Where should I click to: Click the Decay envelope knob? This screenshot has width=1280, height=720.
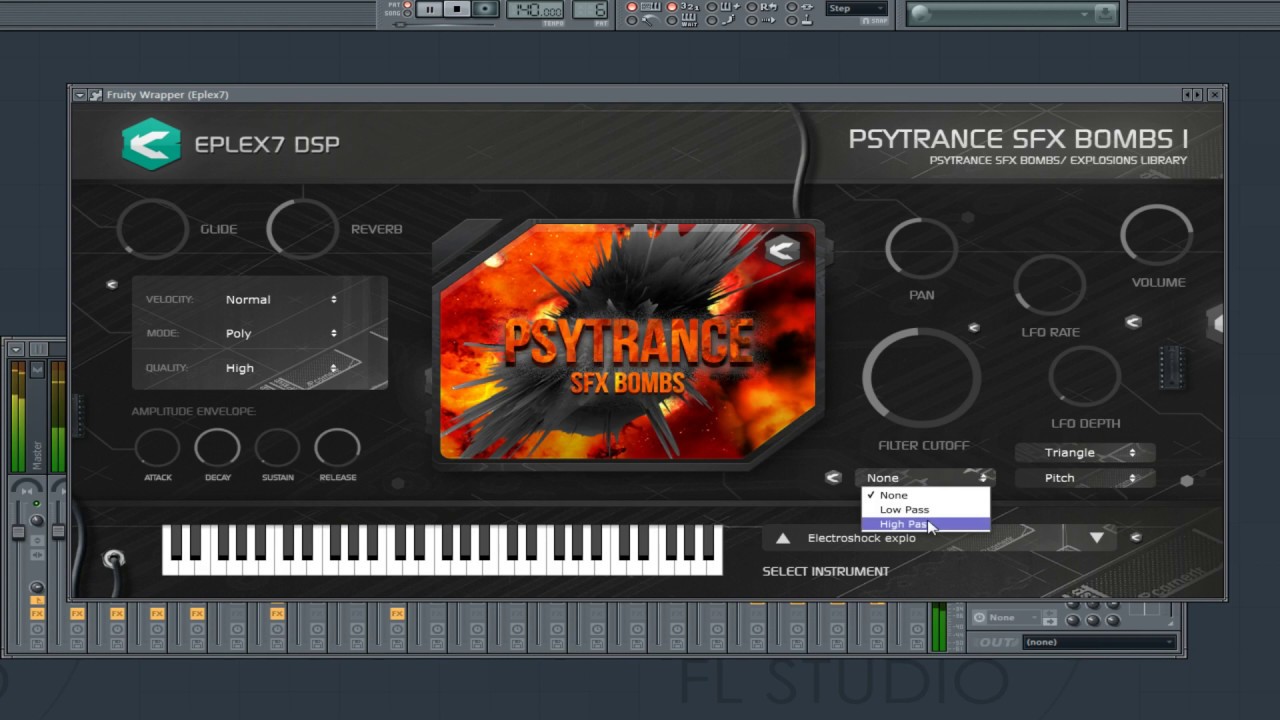[x=217, y=448]
